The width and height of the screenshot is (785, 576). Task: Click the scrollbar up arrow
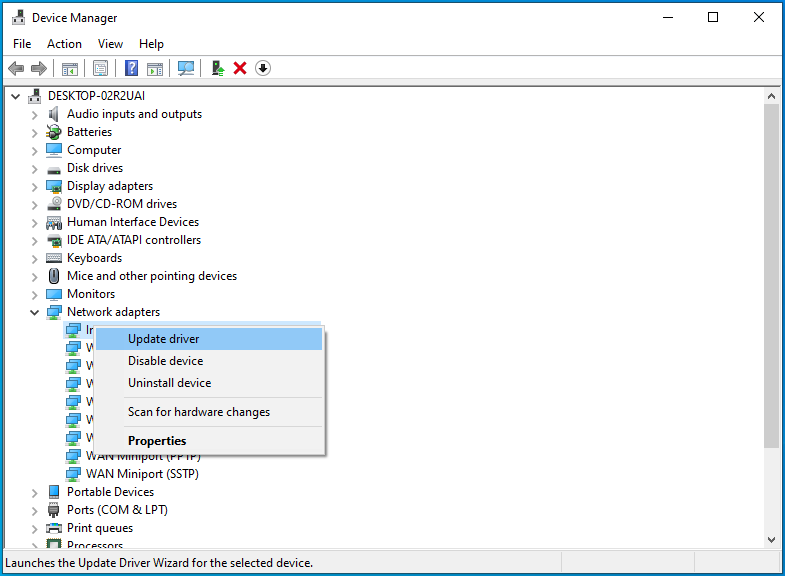(x=771, y=96)
